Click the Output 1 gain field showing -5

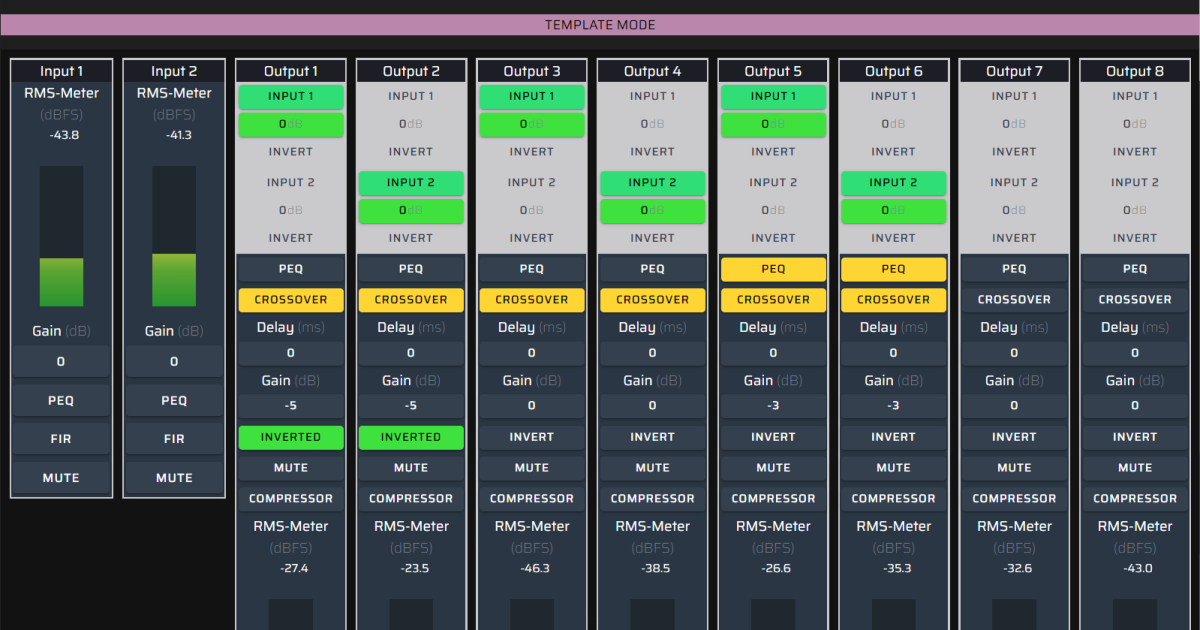tap(290, 406)
